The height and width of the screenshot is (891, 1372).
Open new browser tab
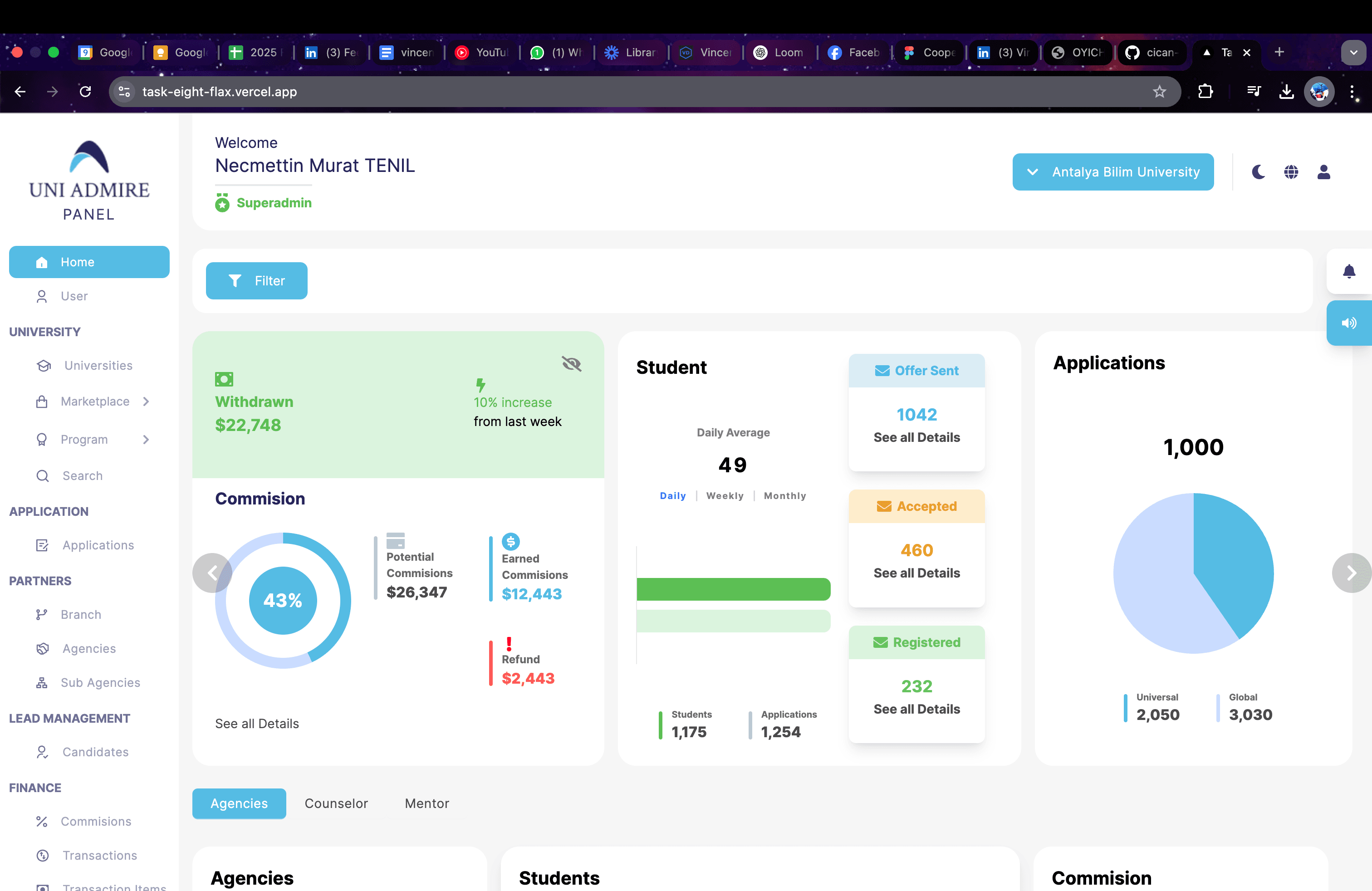tap(1279, 53)
